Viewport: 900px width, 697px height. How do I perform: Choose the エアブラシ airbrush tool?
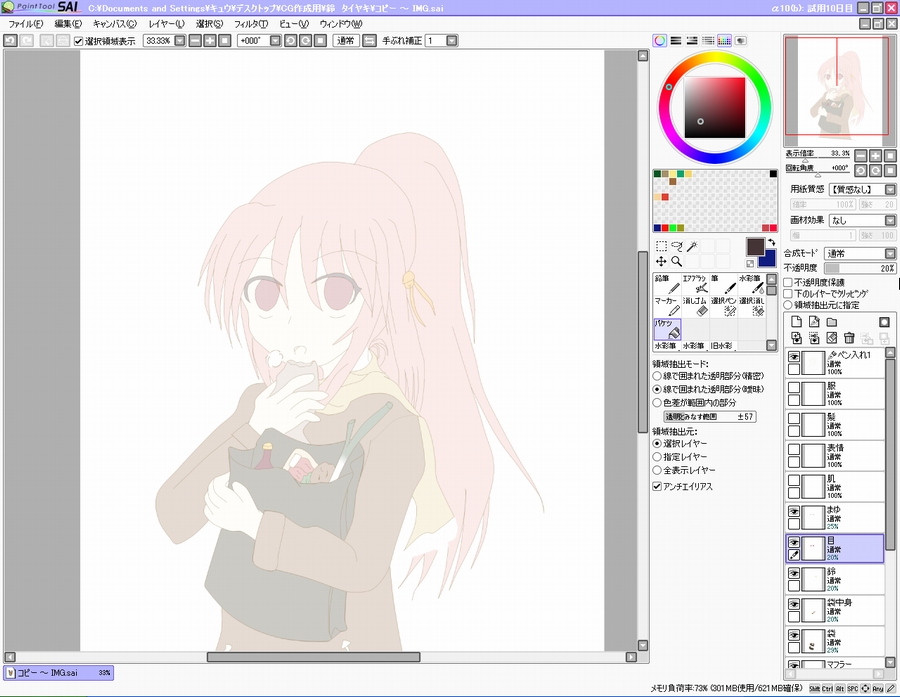pos(695,284)
